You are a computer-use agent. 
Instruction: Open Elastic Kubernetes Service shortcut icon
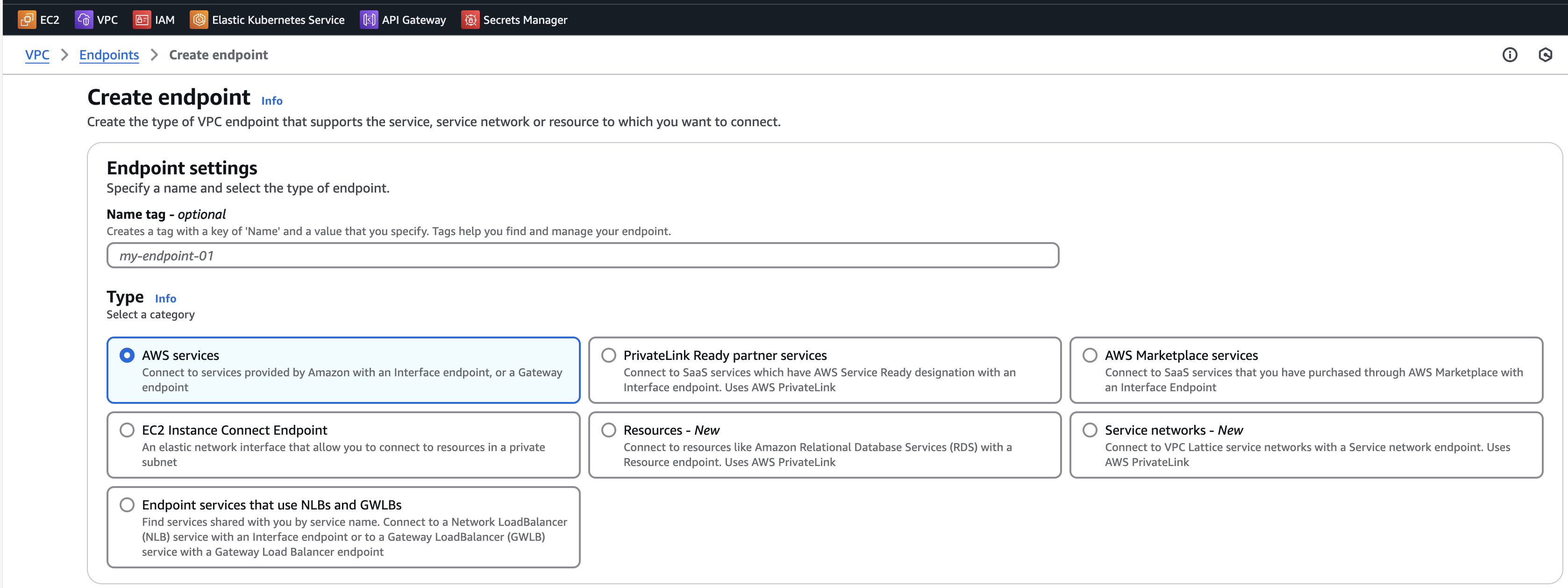click(x=199, y=20)
